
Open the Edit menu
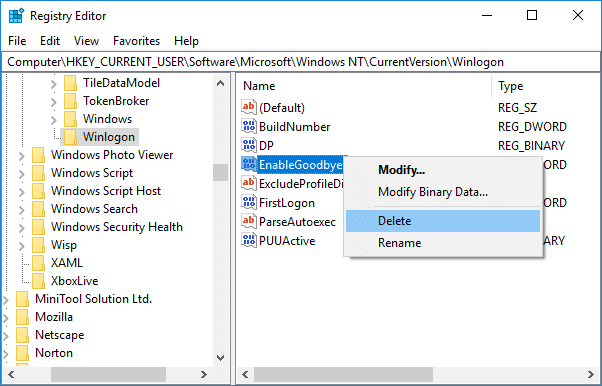point(50,41)
